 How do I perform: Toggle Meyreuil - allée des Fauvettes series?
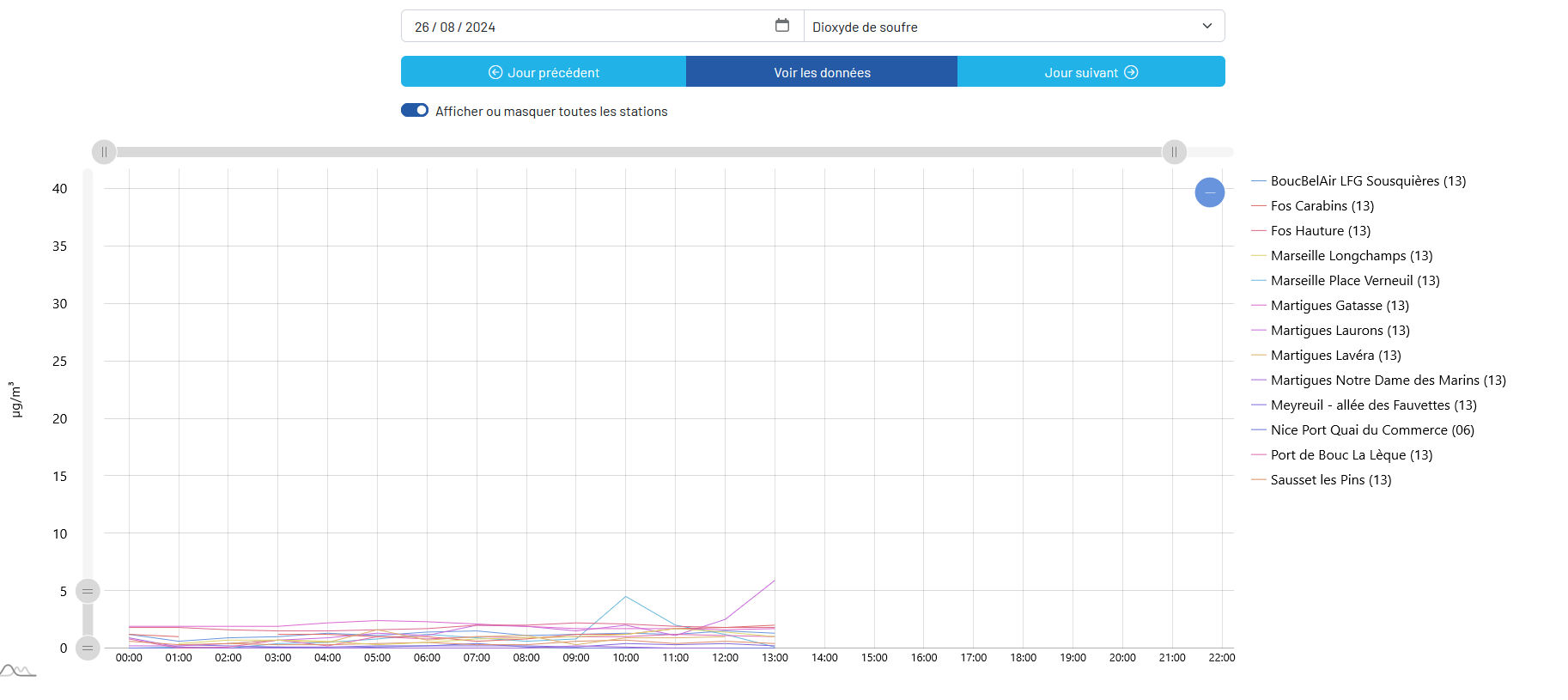click(x=1364, y=405)
